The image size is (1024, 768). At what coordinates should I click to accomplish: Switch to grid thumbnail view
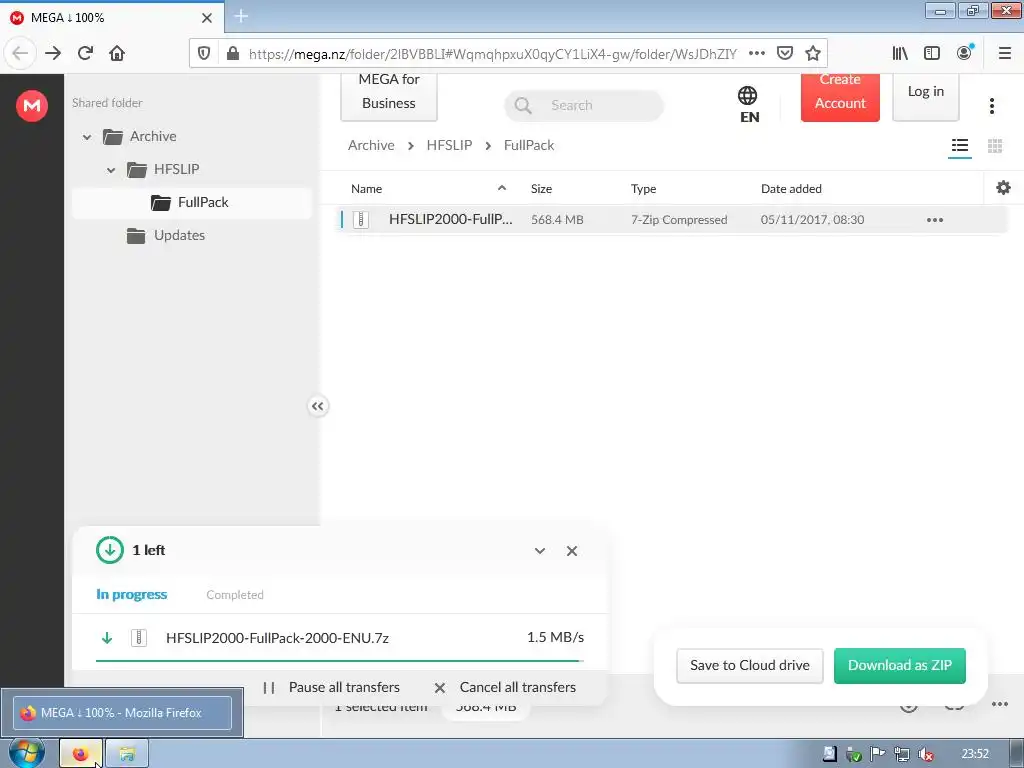(995, 146)
